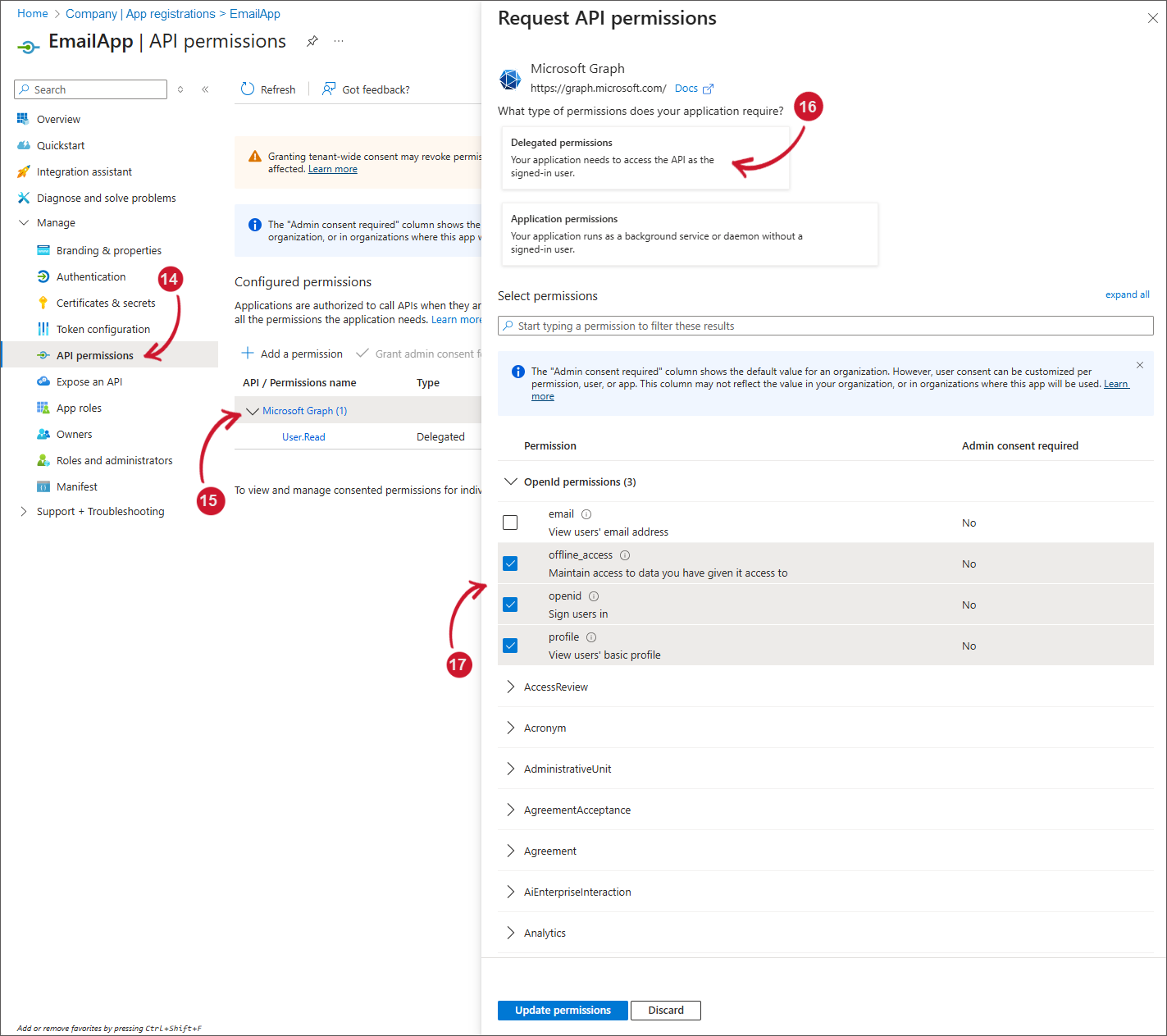Image resolution: width=1167 pixels, height=1036 pixels.
Task: Click the permission filter search field
Action: [826, 326]
